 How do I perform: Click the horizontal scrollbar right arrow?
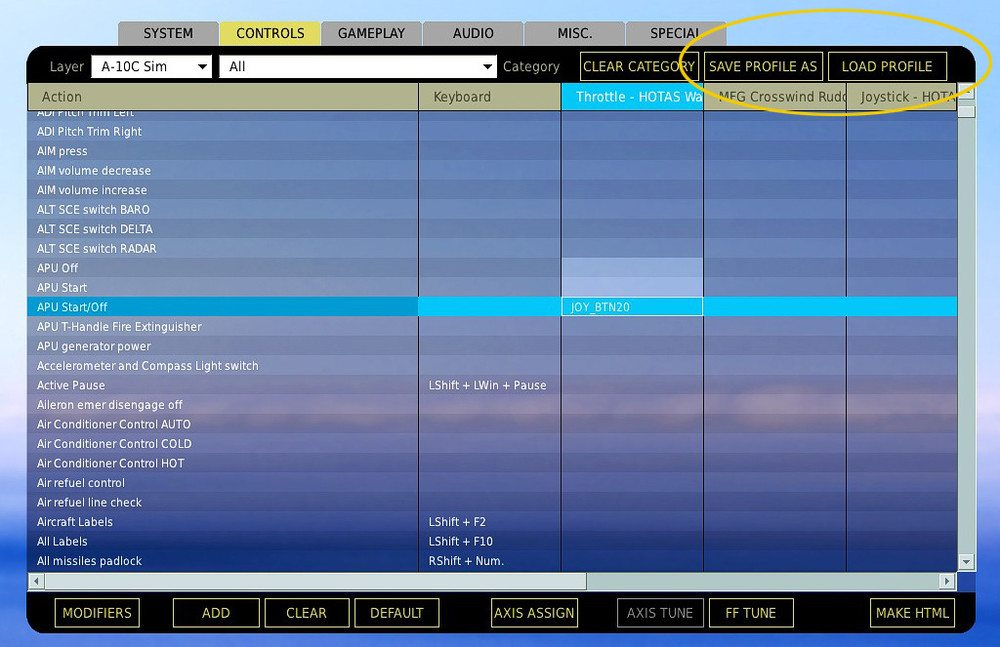[x=947, y=581]
